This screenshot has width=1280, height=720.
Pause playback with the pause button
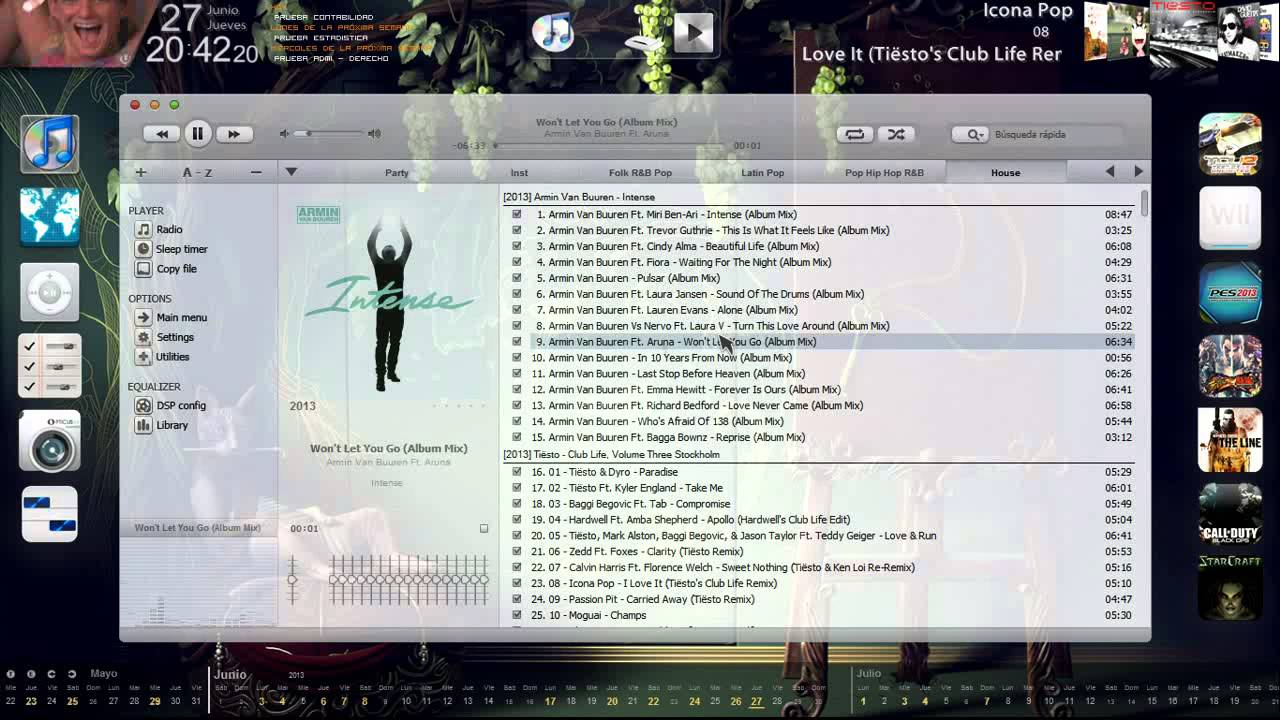click(x=198, y=133)
